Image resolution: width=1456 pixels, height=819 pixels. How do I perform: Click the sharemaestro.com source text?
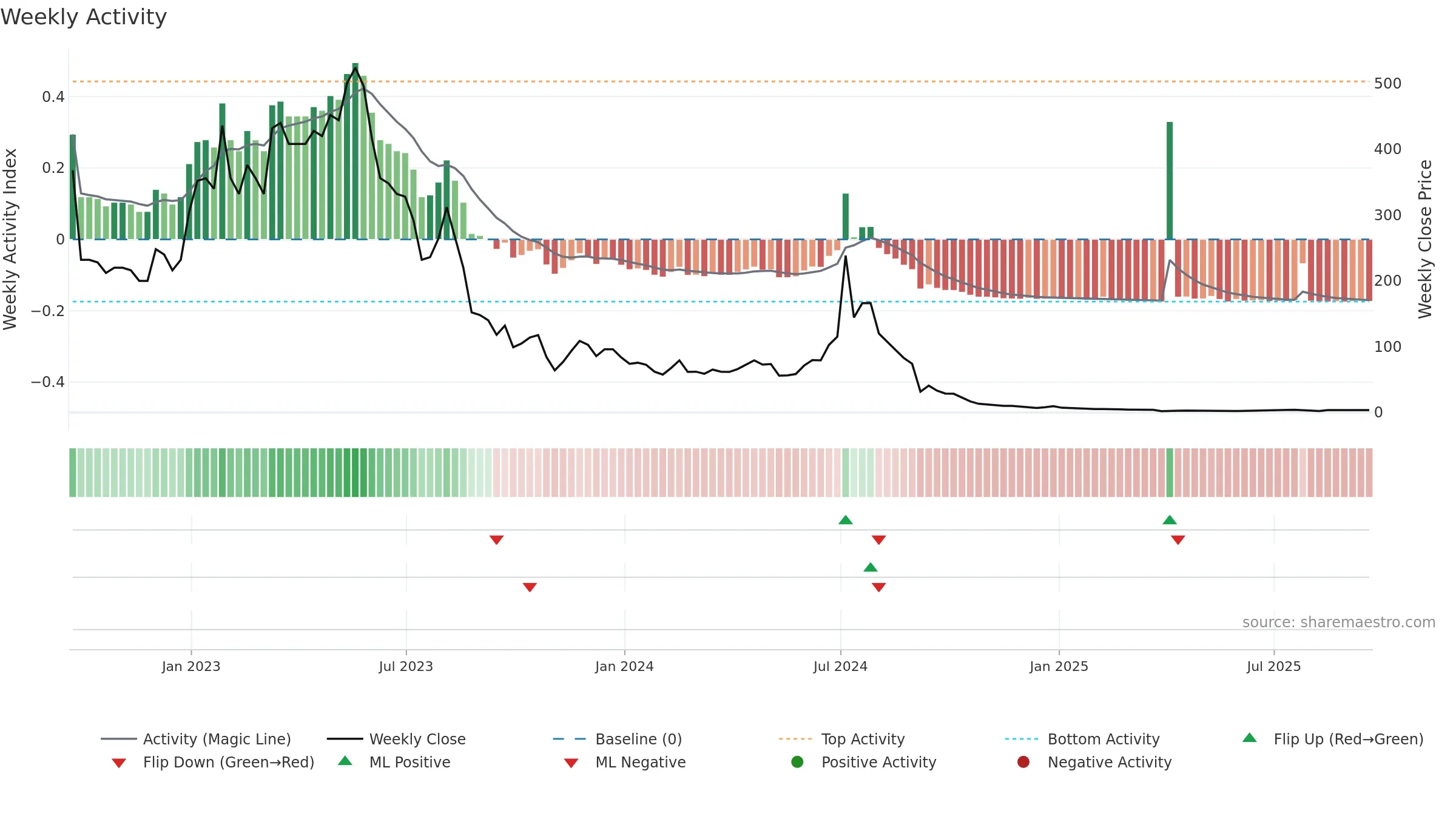[1339, 622]
